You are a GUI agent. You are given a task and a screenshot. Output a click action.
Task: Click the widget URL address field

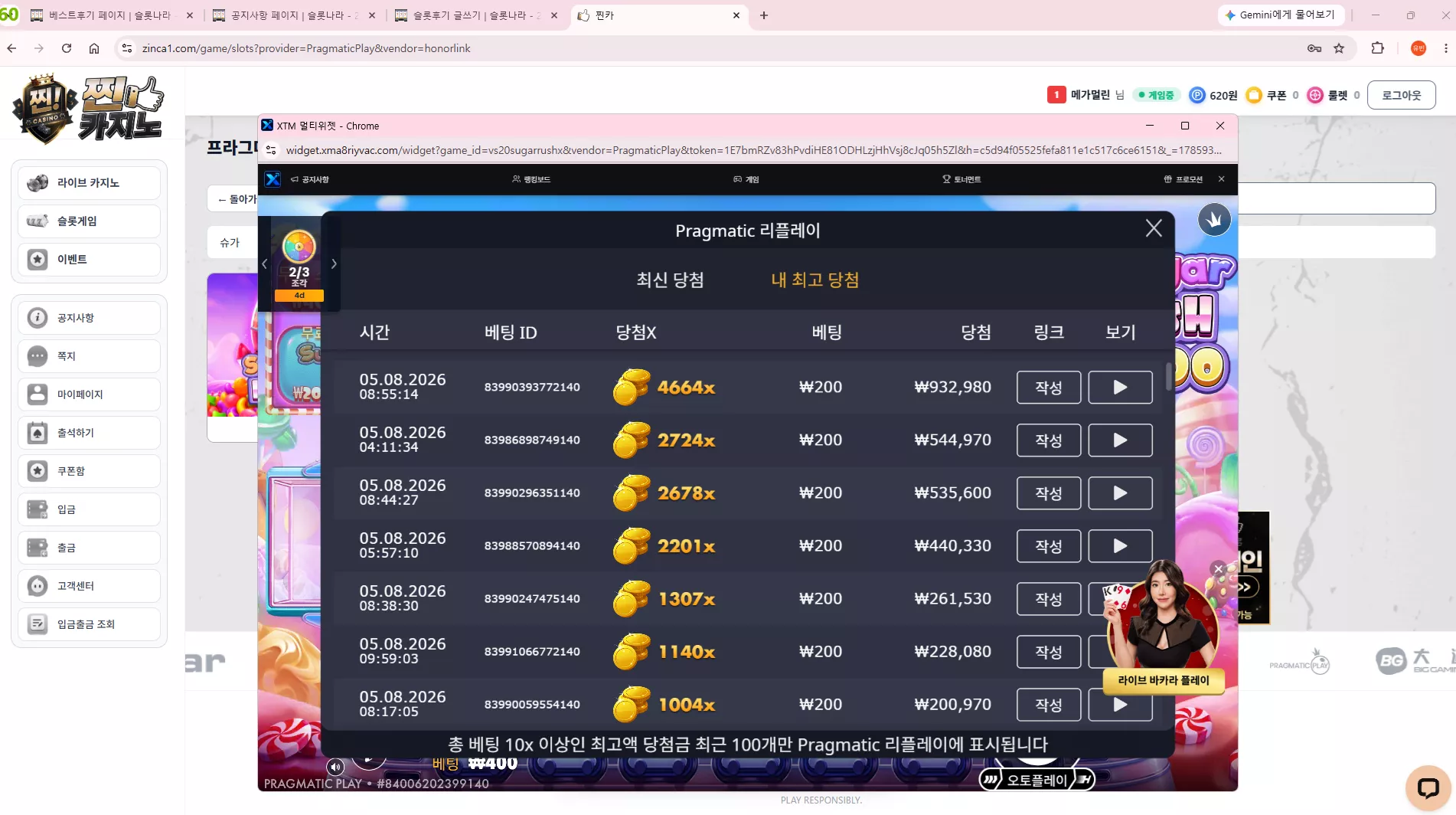click(753, 150)
